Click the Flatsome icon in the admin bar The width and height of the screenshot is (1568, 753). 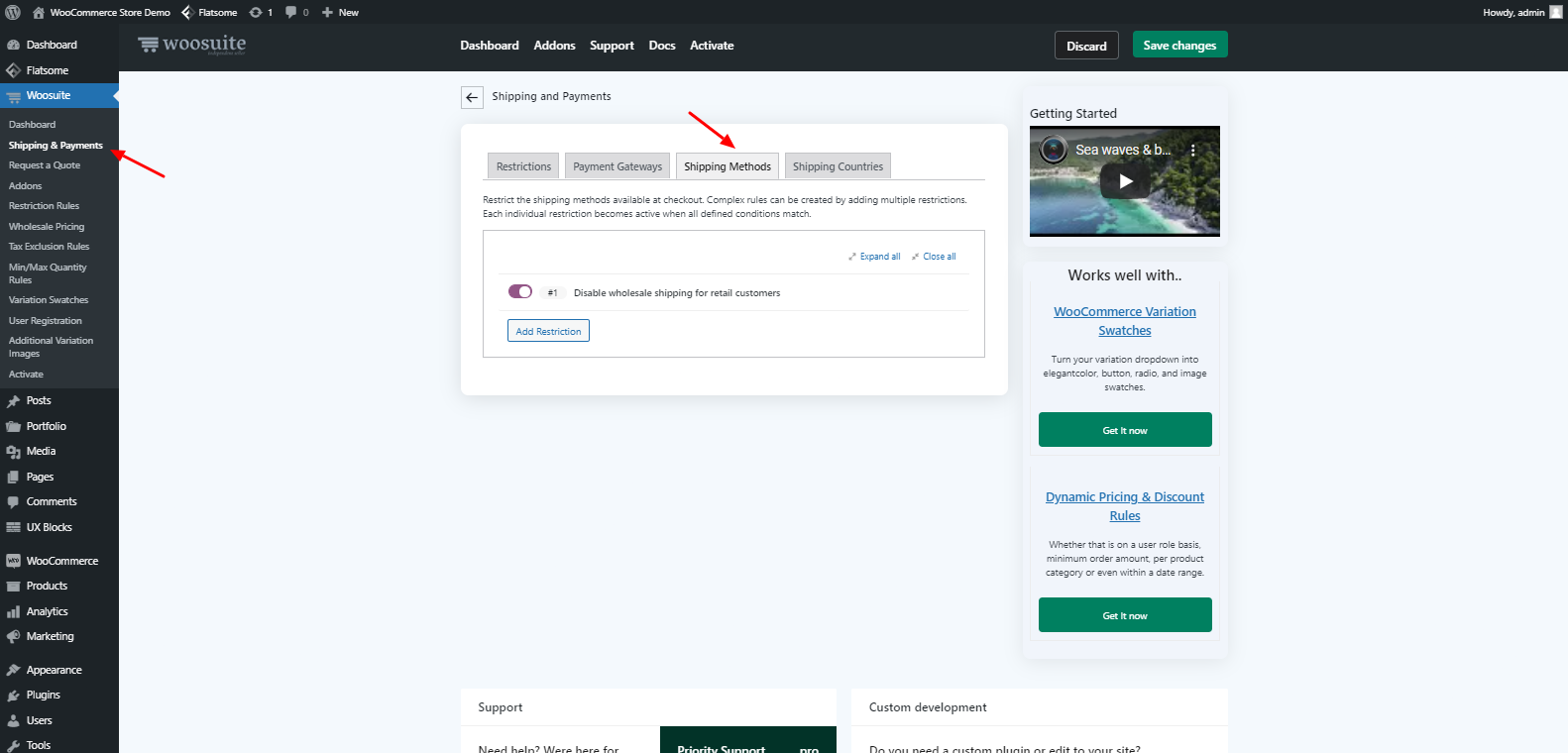187,12
